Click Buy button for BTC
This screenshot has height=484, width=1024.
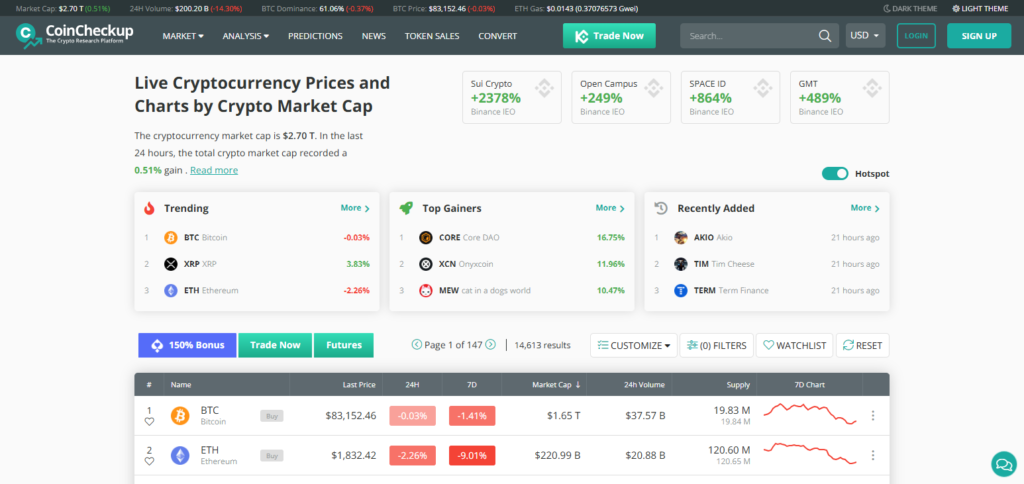point(272,415)
